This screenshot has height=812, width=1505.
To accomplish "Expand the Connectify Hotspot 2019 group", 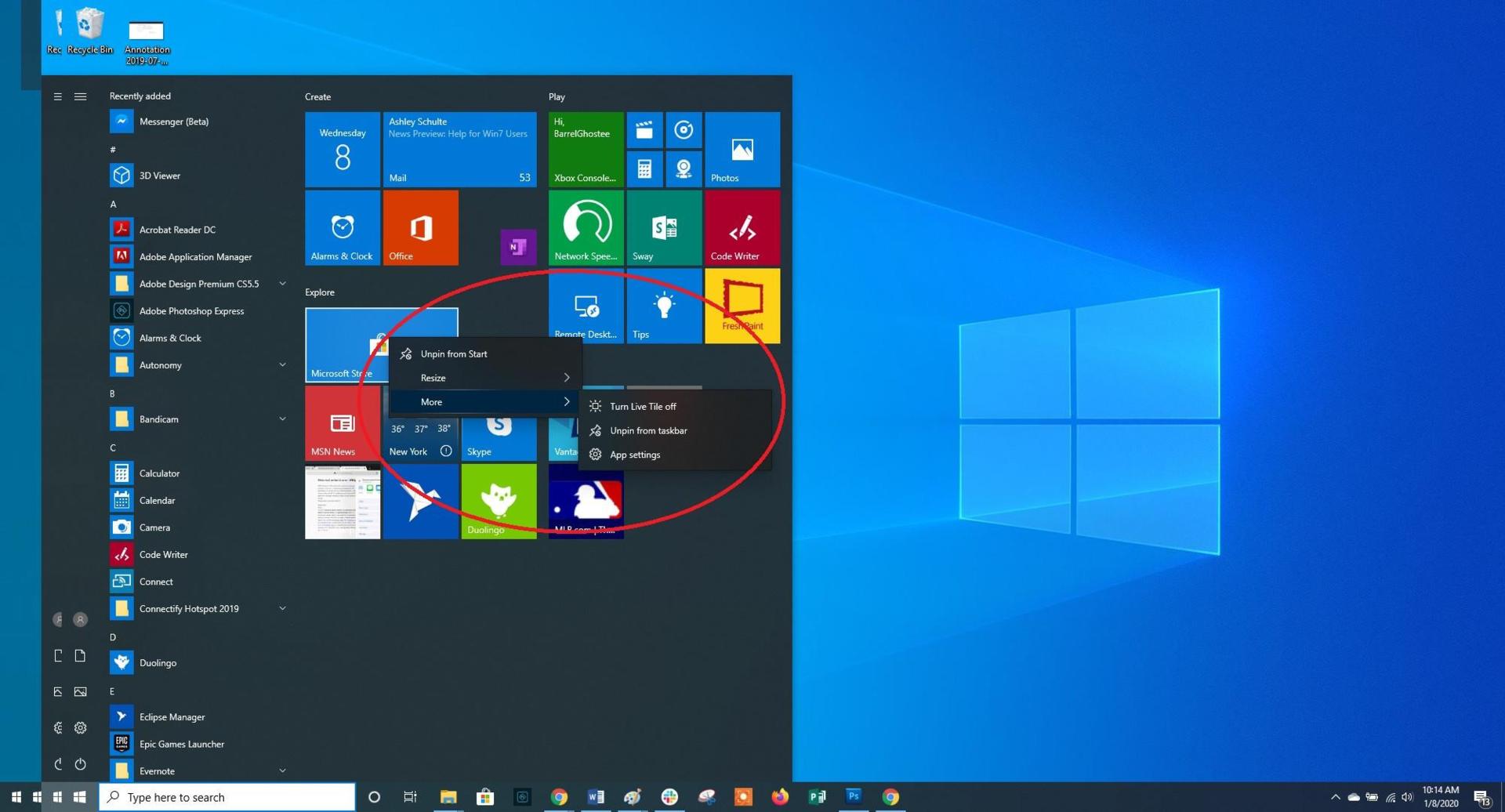I will point(282,608).
